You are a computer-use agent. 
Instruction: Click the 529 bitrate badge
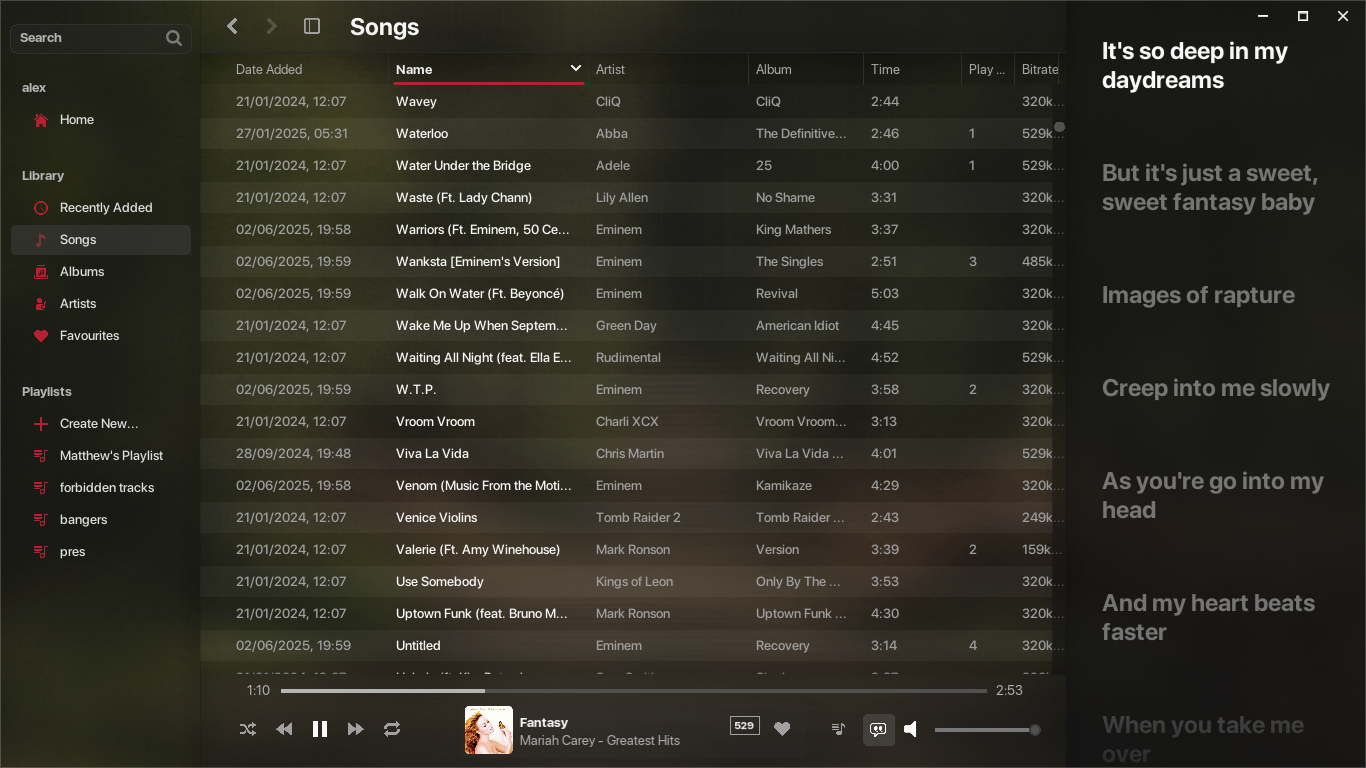(x=745, y=726)
